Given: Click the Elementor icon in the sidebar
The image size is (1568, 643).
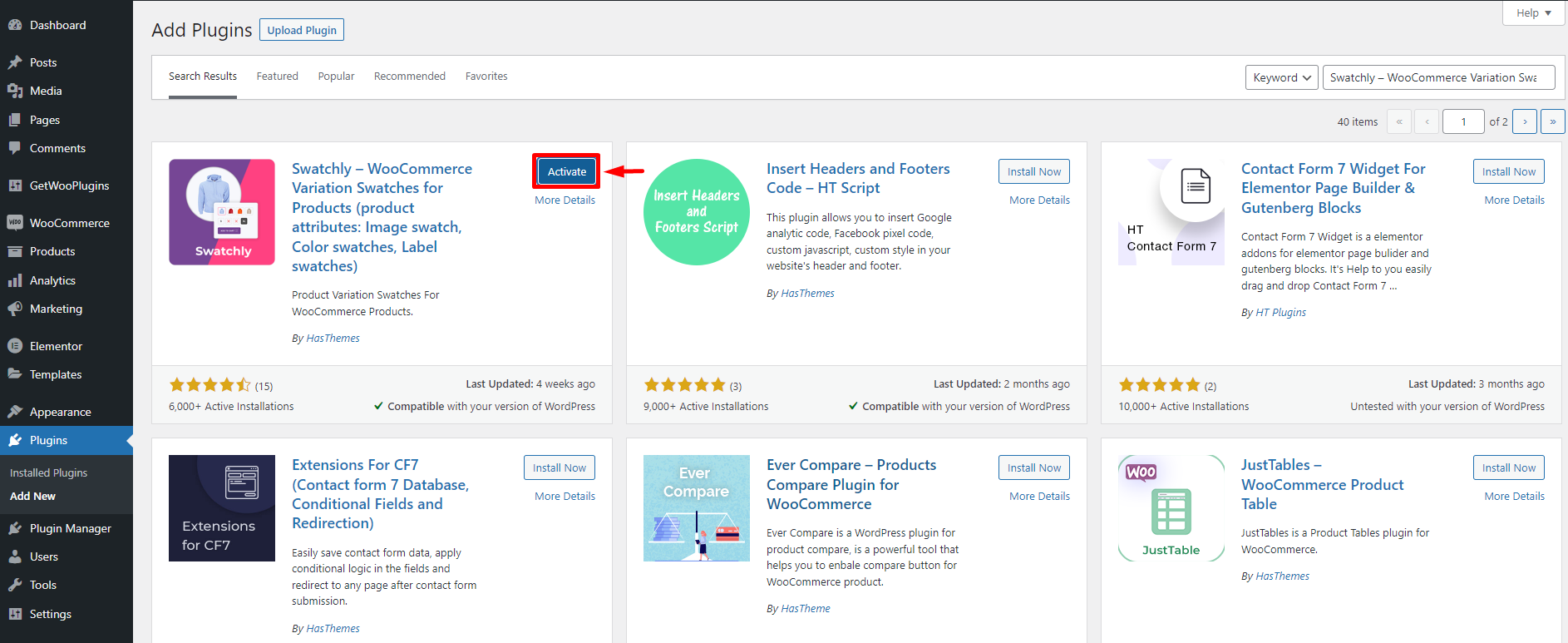Looking at the screenshot, I should pos(15,346).
